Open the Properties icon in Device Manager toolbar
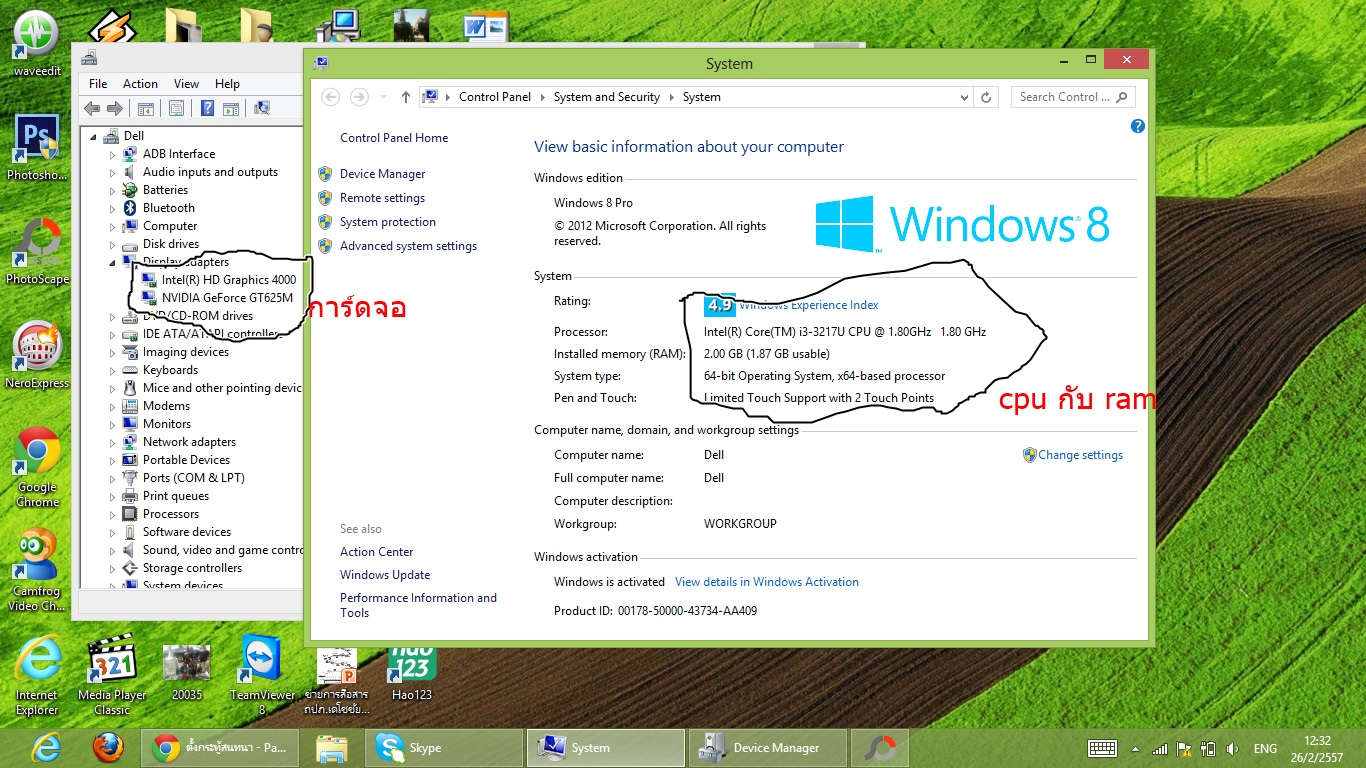 point(176,109)
